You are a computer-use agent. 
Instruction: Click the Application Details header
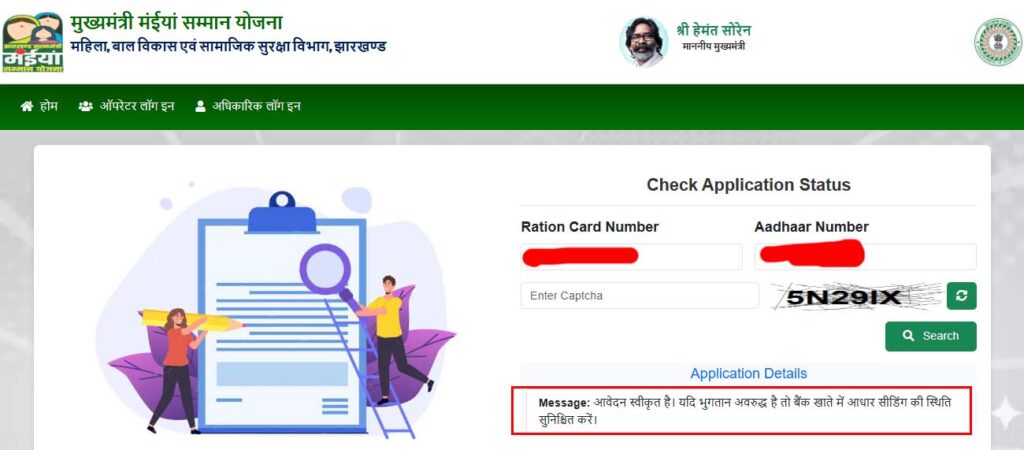pyautogui.click(x=748, y=374)
